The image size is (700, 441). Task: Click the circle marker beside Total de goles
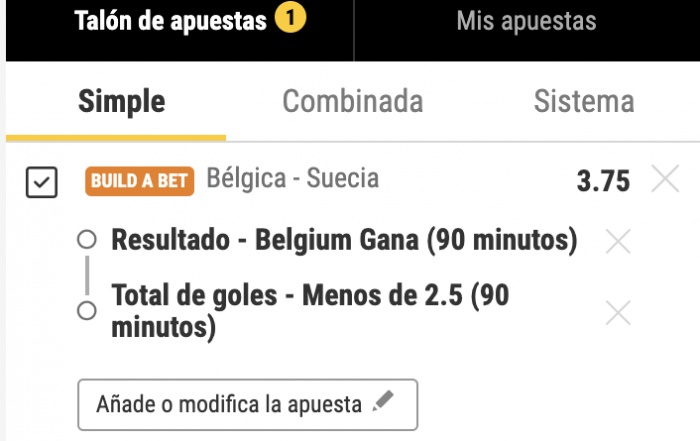click(x=87, y=310)
